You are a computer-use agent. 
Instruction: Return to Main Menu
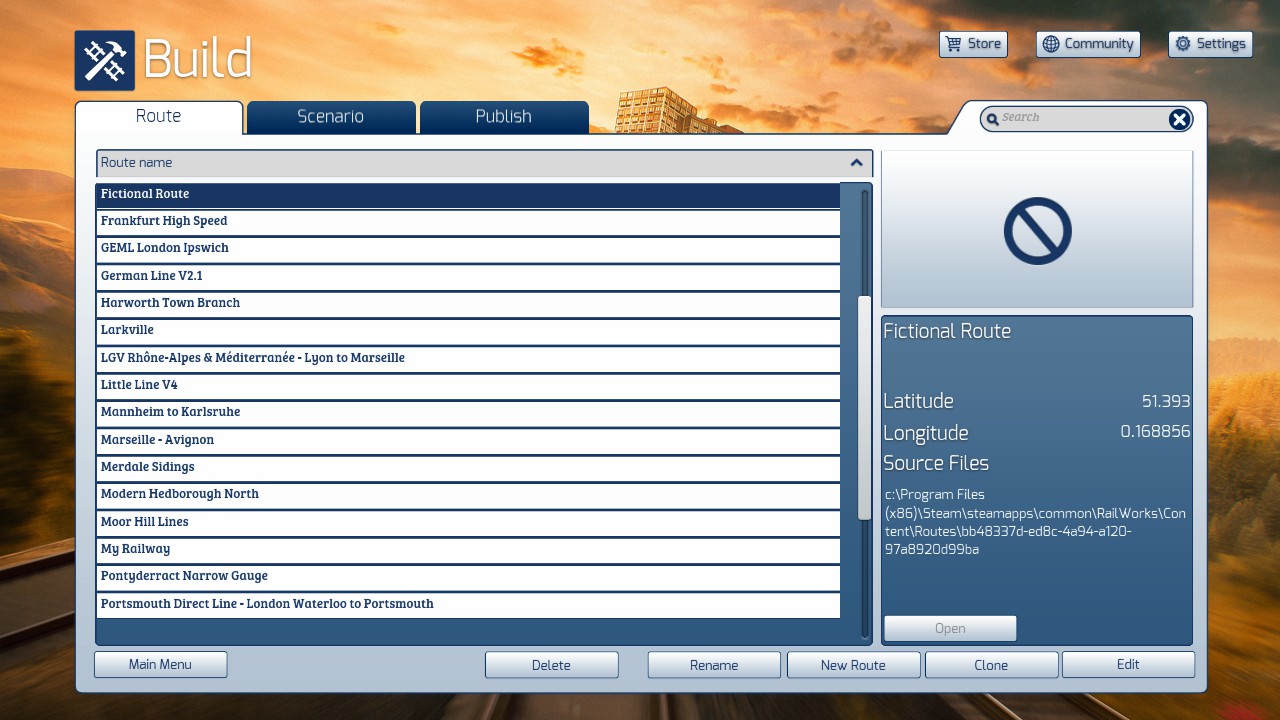click(x=160, y=664)
